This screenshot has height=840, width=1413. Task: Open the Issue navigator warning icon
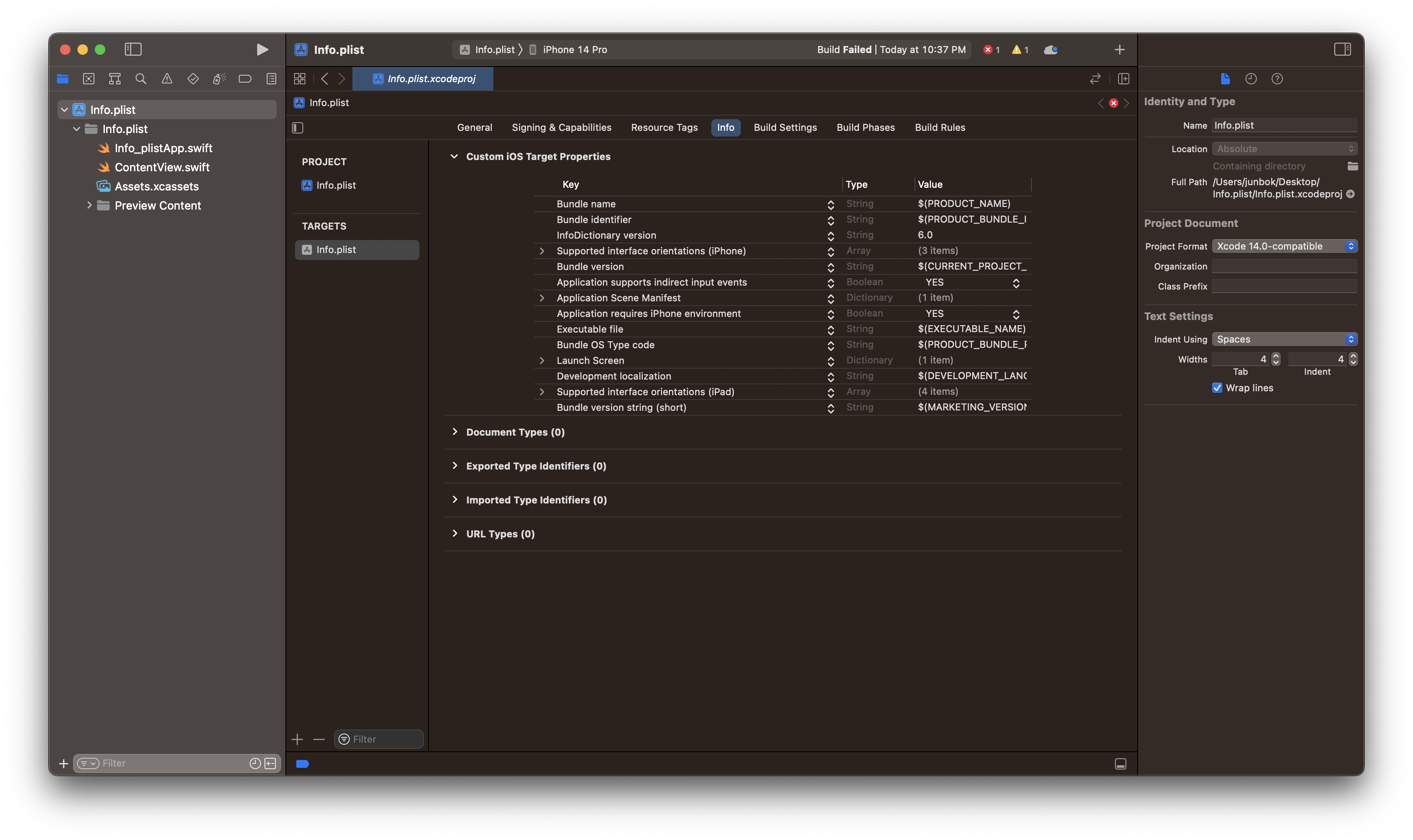(x=167, y=79)
